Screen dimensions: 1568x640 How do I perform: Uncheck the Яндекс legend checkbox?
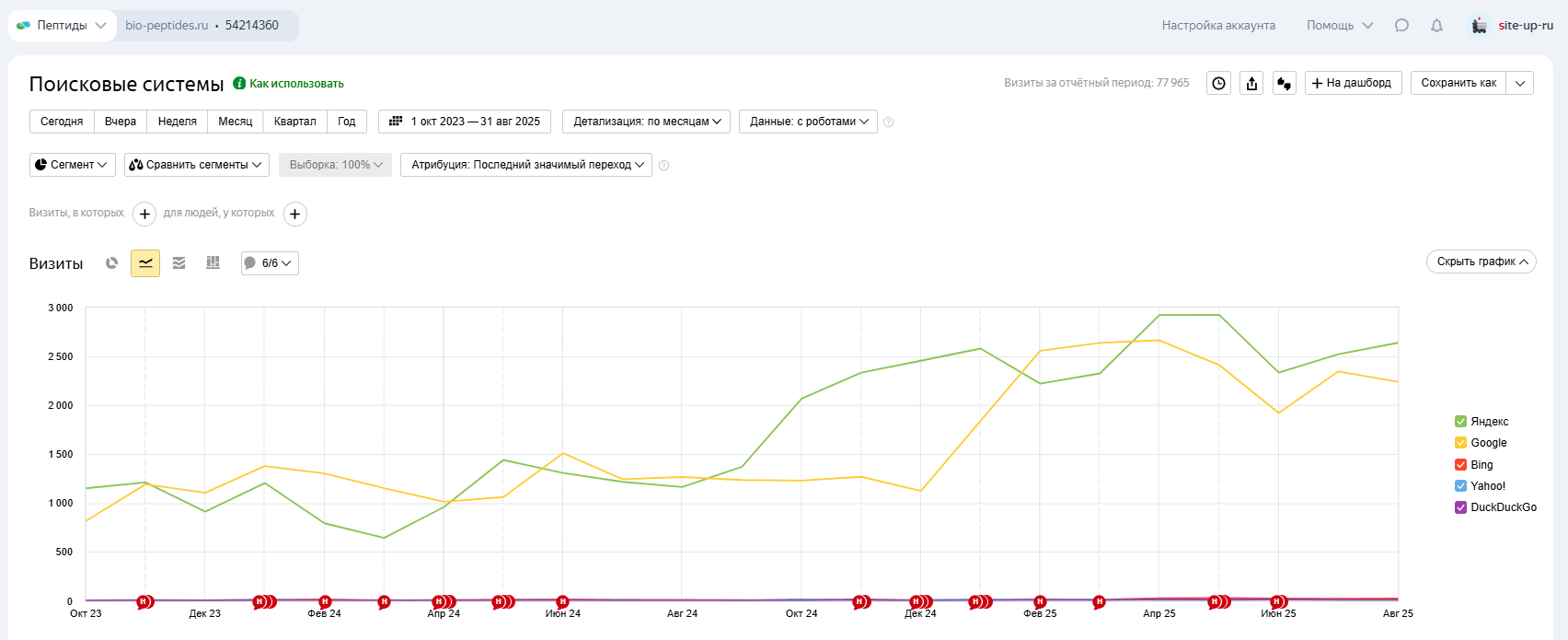[1460, 422]
